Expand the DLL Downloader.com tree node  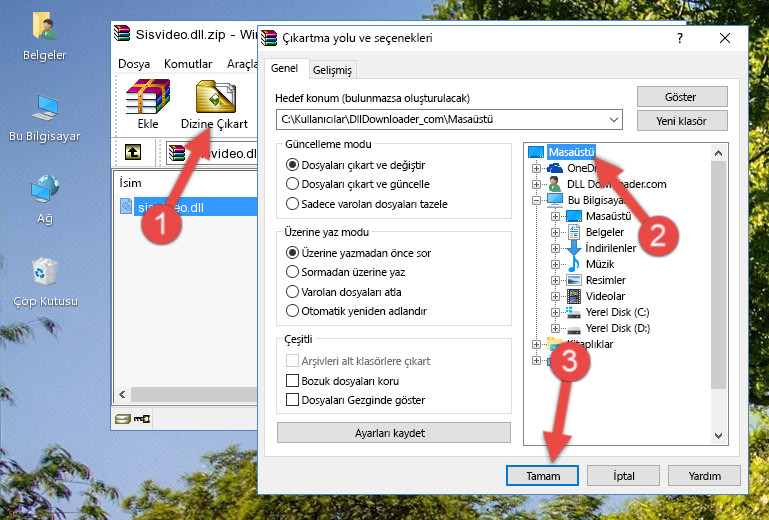[537, 184]
